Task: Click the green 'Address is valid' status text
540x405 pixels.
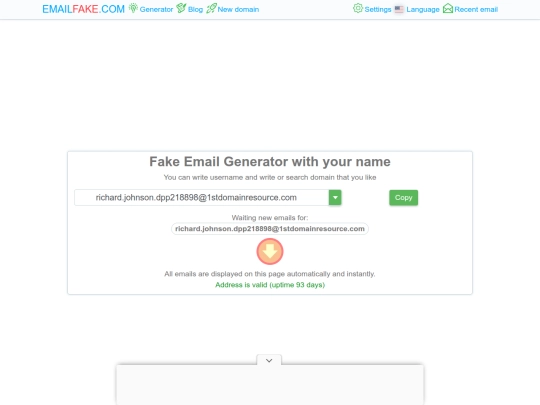Action: pyautogui.click(x=270, y=285)
